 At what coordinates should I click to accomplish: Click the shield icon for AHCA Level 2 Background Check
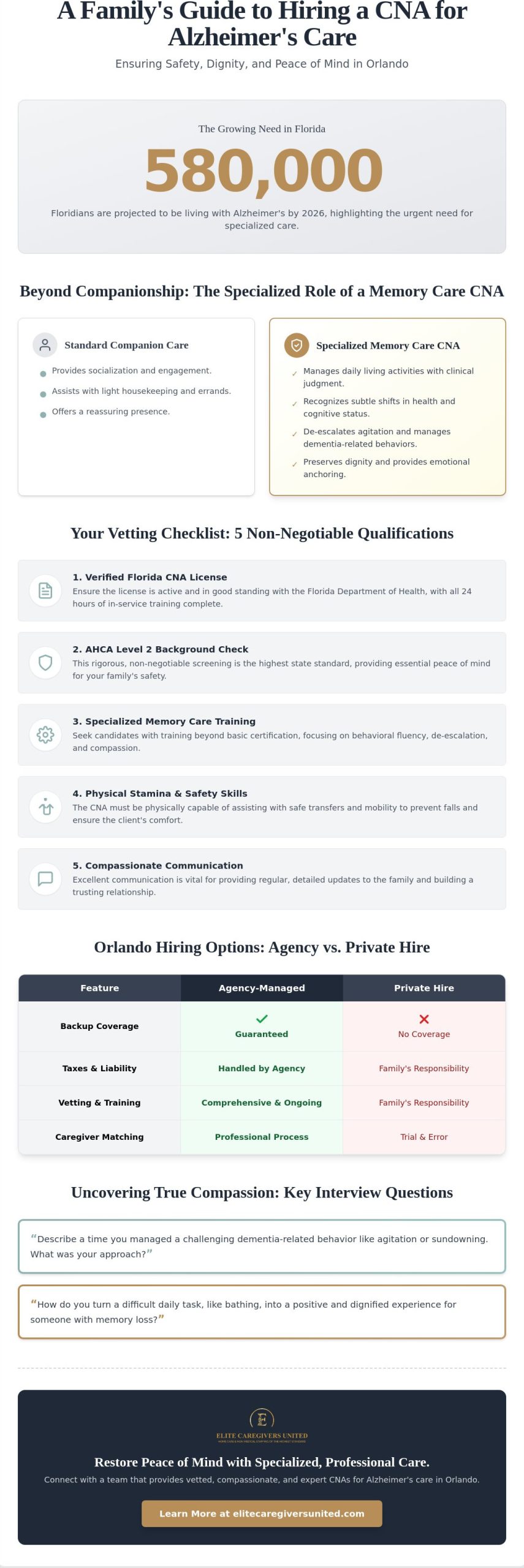(45, 663)
